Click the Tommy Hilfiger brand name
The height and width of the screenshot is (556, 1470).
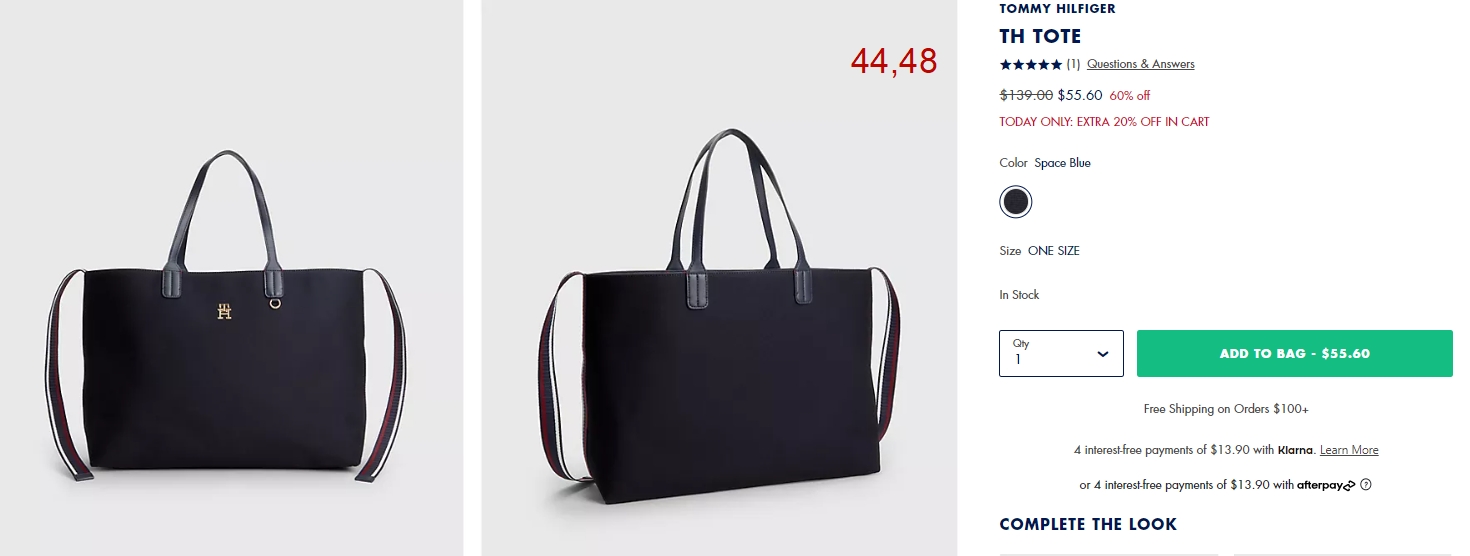pyautogui.click(x=1057, y=8)
